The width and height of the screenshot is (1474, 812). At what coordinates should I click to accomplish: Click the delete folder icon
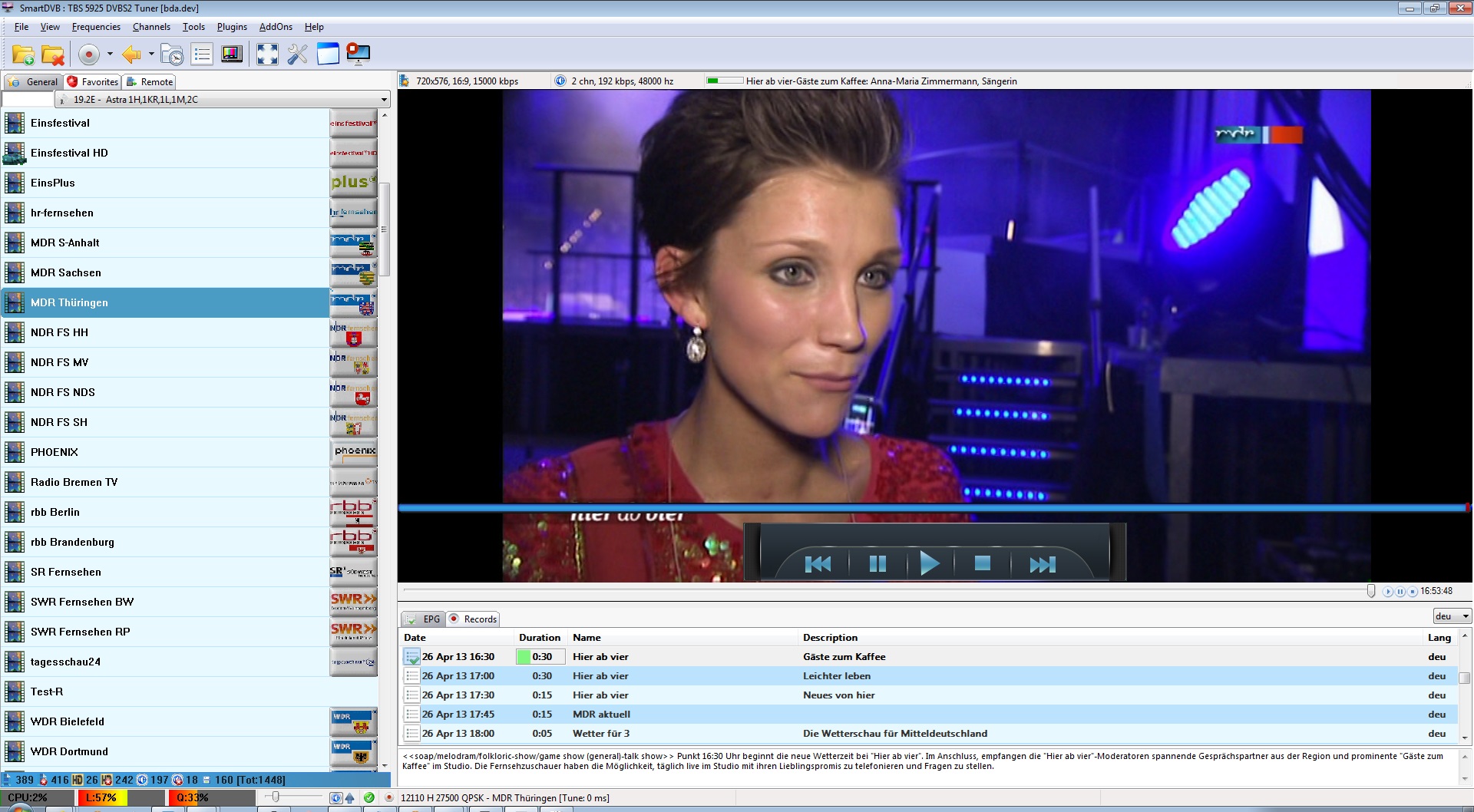(x=53, y=54)
